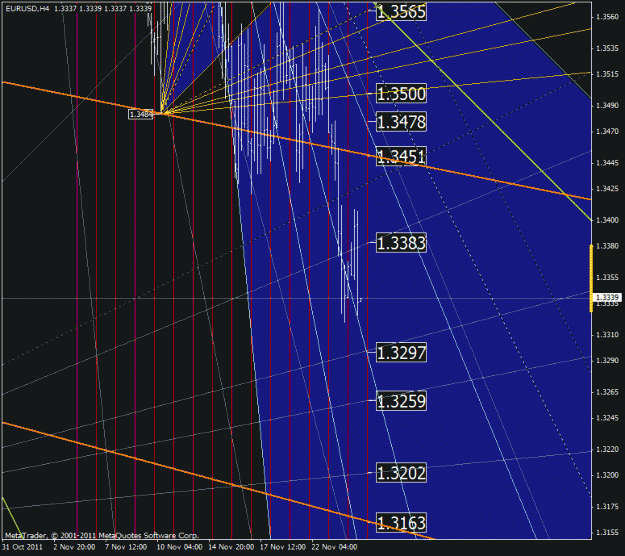Click the 22 Nov 04:00 time label
The image size is (625, 556).
[334, 547]
